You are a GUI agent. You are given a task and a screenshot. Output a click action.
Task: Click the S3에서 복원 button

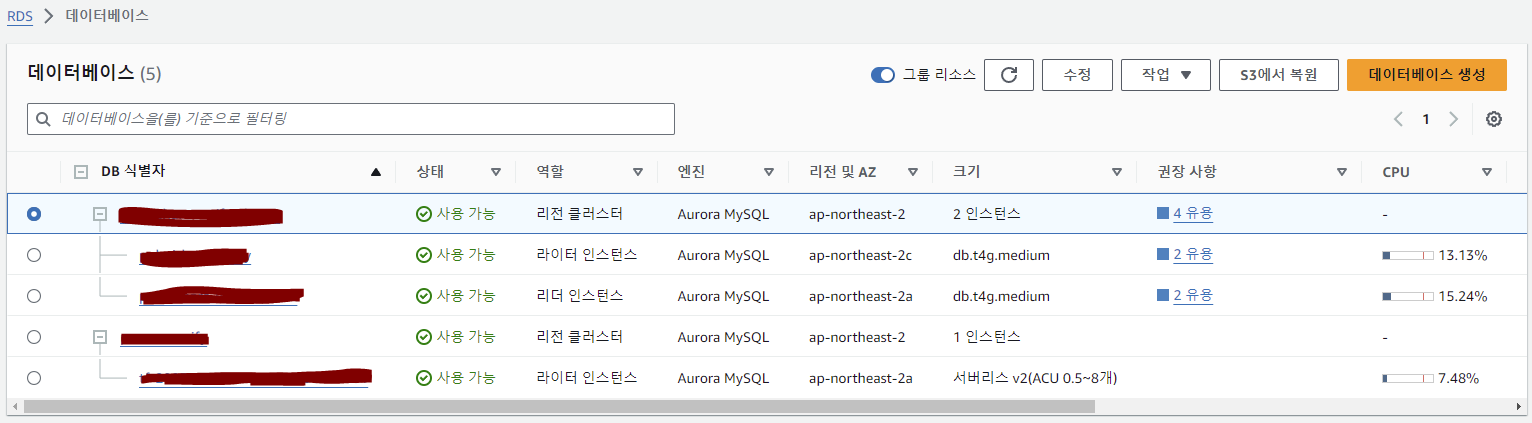click(x=1279, y=75)
